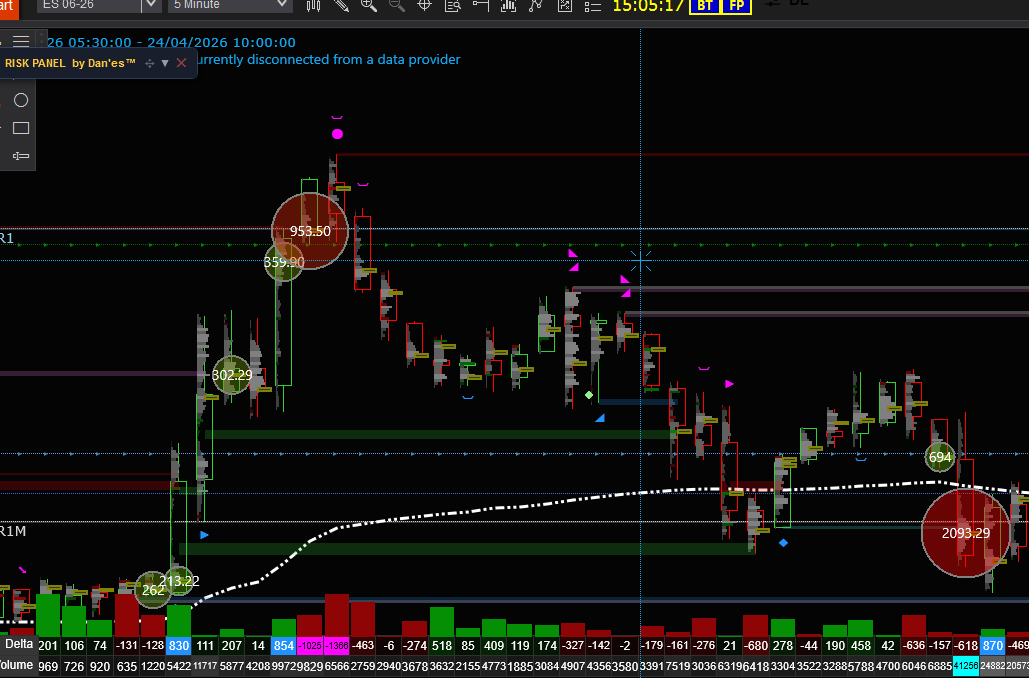Select the ruler tool in left toolbar
This screenshot has height=678, width=1029.
(x=21, y=156)
